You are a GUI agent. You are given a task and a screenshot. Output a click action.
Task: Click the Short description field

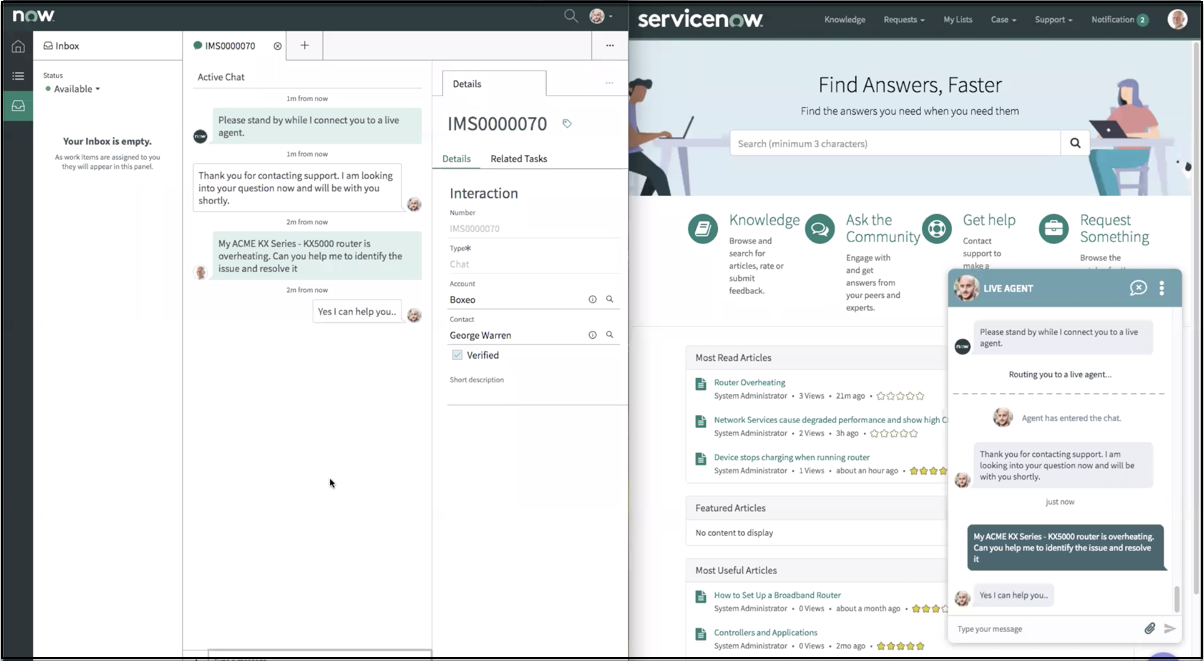533,395
